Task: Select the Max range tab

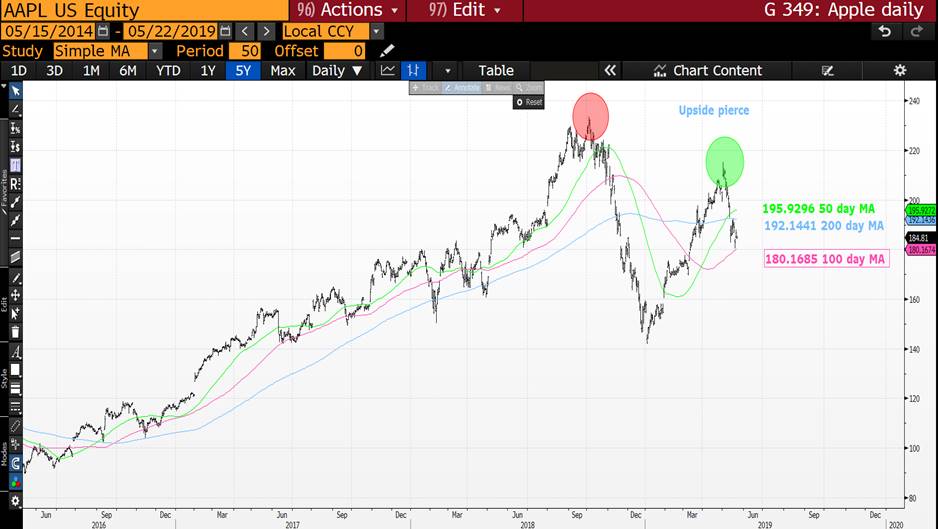Action: click(283, 71)
